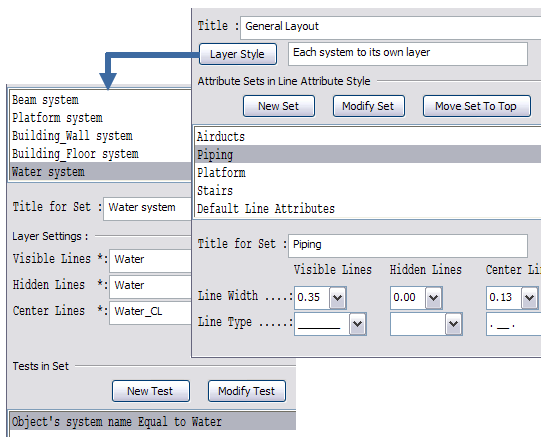Image resolution: width=541 pixels, height=437 pixels.
Task: Select Platform system in the list
Action: tap(100, 118)
